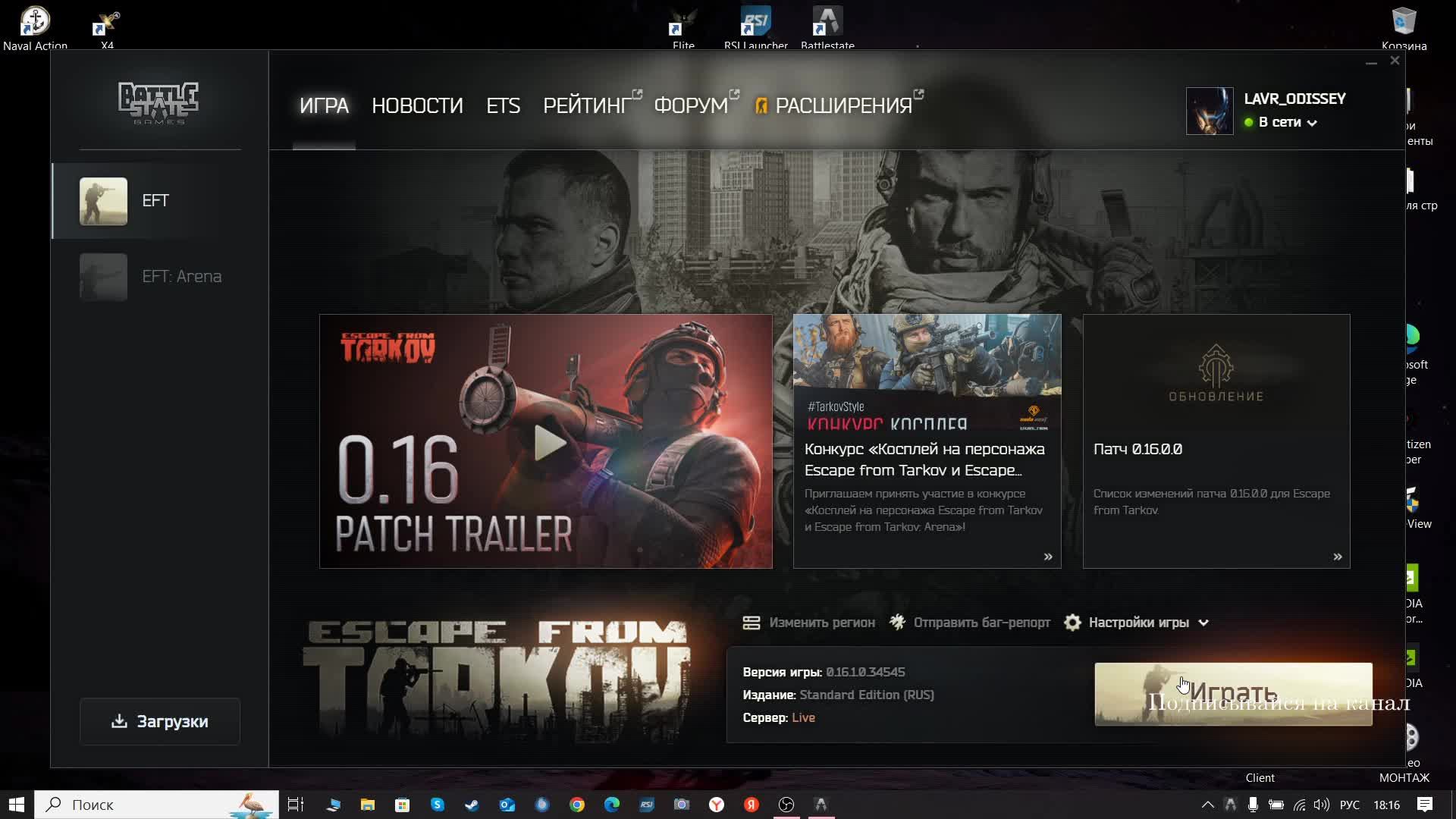Open the В сети status dropdown
Viewport: 1456px width, 819px height.
pos(1280,122)
